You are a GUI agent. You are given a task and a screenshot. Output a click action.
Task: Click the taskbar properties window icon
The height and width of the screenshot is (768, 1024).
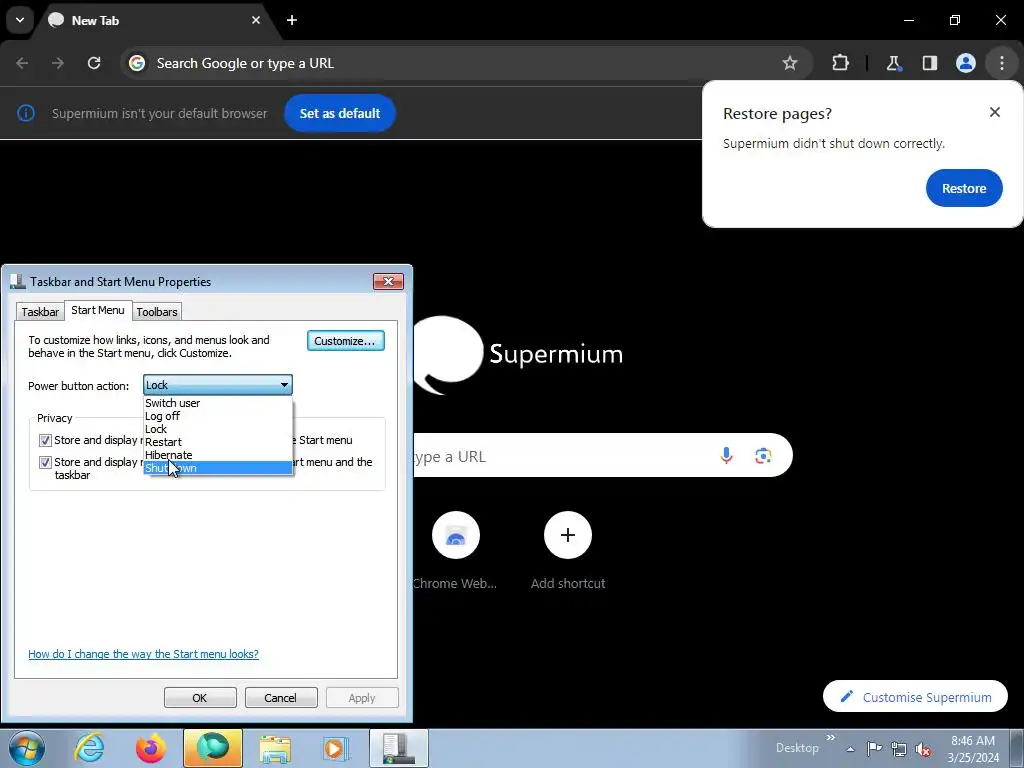[399, 748]
